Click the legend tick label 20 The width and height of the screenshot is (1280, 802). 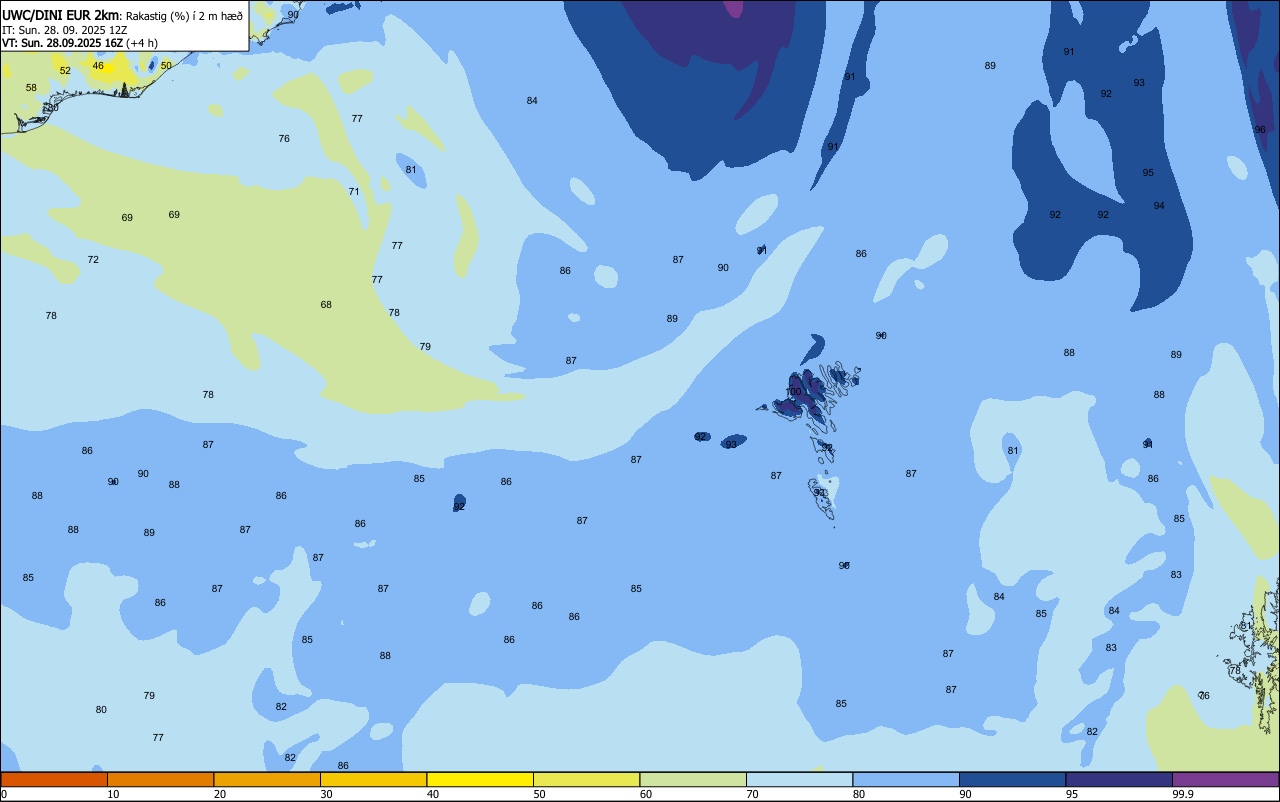[x=219, y=794]
